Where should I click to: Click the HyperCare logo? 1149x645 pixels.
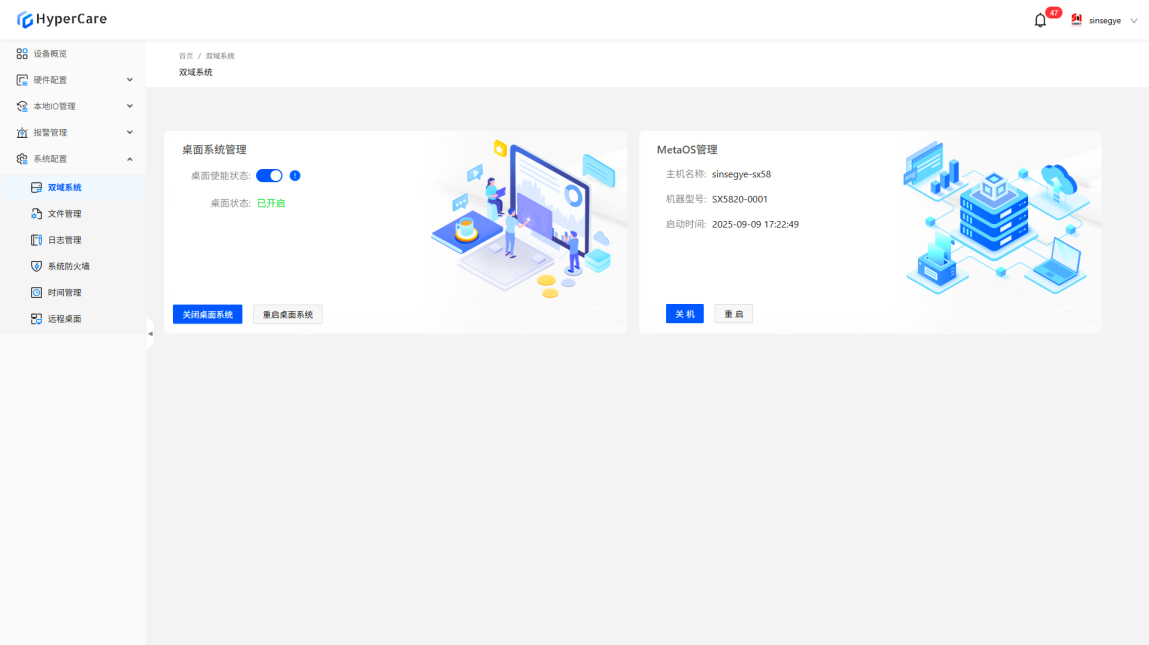62,19
